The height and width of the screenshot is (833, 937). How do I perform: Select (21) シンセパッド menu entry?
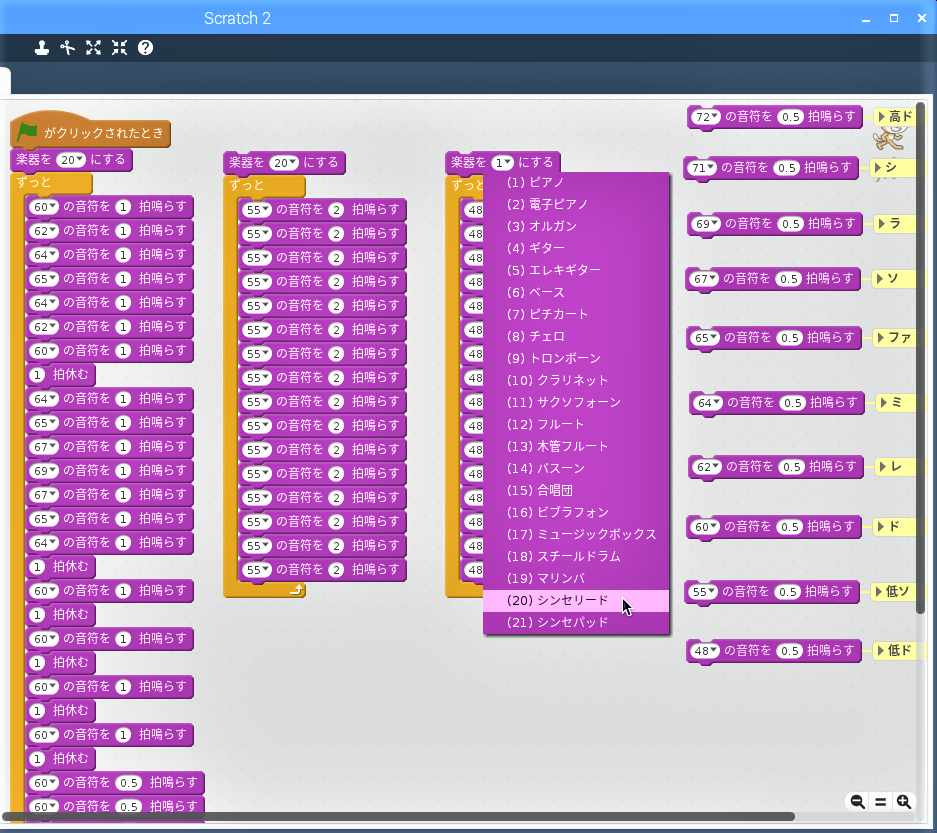(x=557, y=622)
